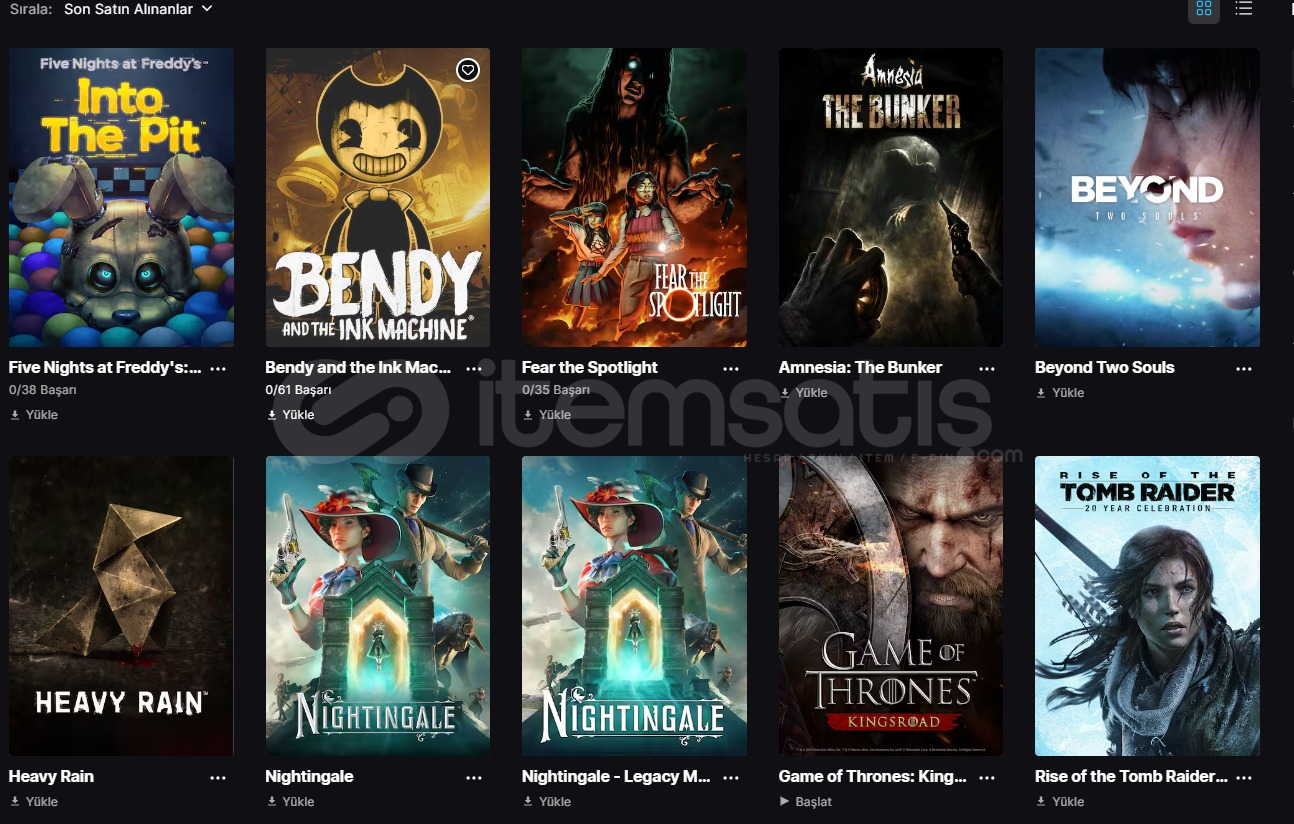Open more options for Fear the Spotlight

coord(731,368)
